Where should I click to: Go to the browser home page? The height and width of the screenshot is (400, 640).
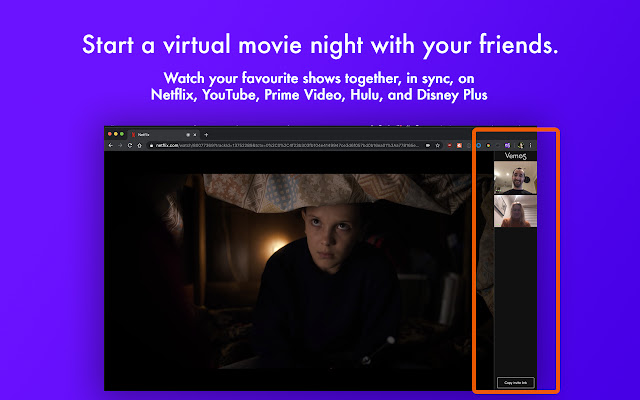[140, 145]
